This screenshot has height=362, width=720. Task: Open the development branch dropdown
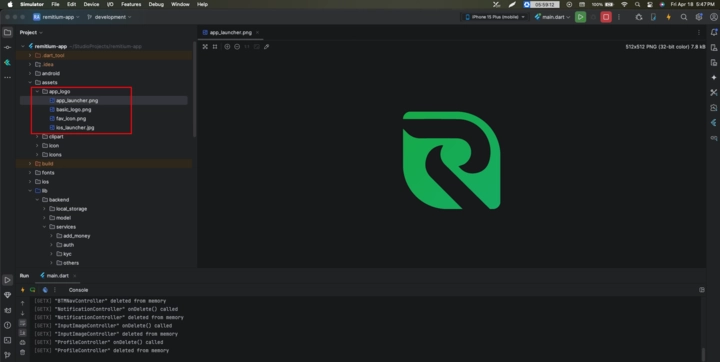(109, 17)
